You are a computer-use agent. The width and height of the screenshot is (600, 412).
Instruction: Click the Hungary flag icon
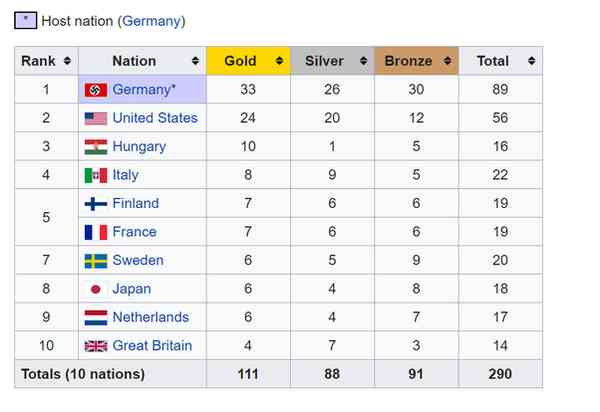coord(96,147)
